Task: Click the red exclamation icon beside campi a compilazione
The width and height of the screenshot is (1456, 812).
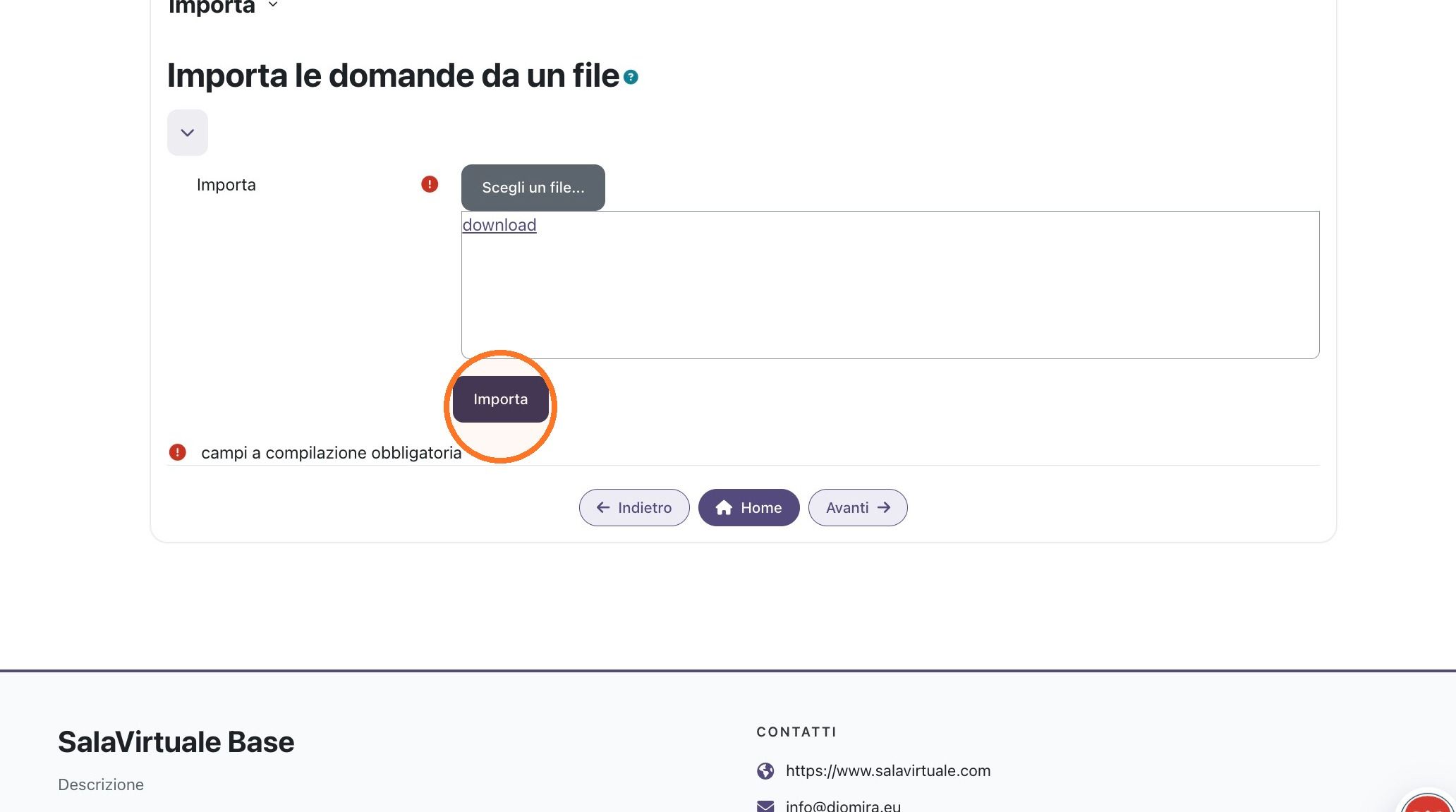Action: [x=177, y=452]
